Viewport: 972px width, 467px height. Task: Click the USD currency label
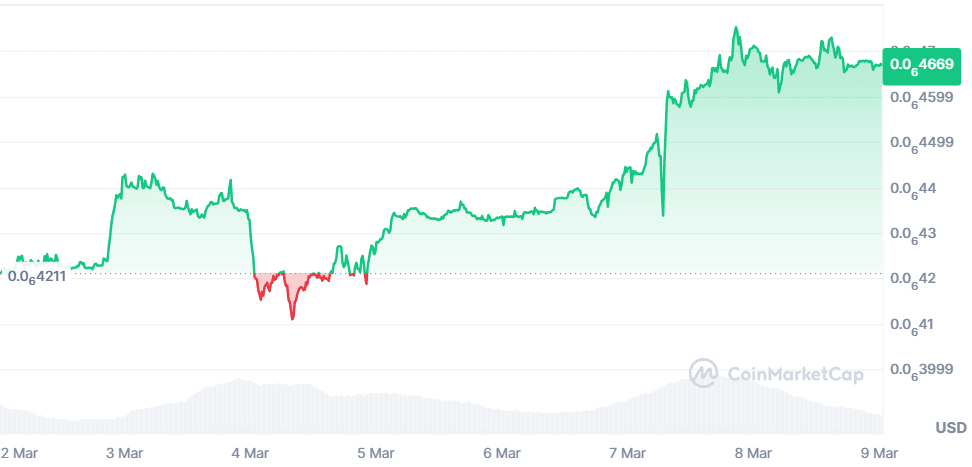pyautogui.click(x=950, y=428)
